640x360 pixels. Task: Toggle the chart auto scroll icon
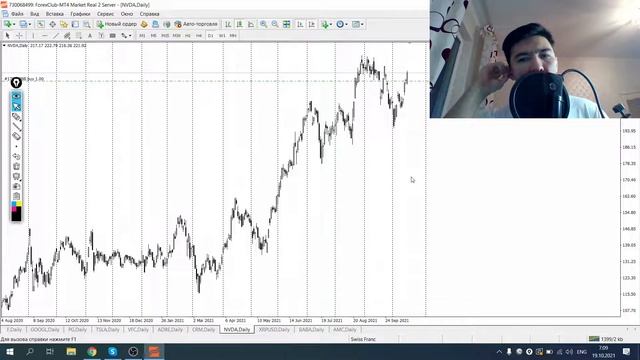300,24
